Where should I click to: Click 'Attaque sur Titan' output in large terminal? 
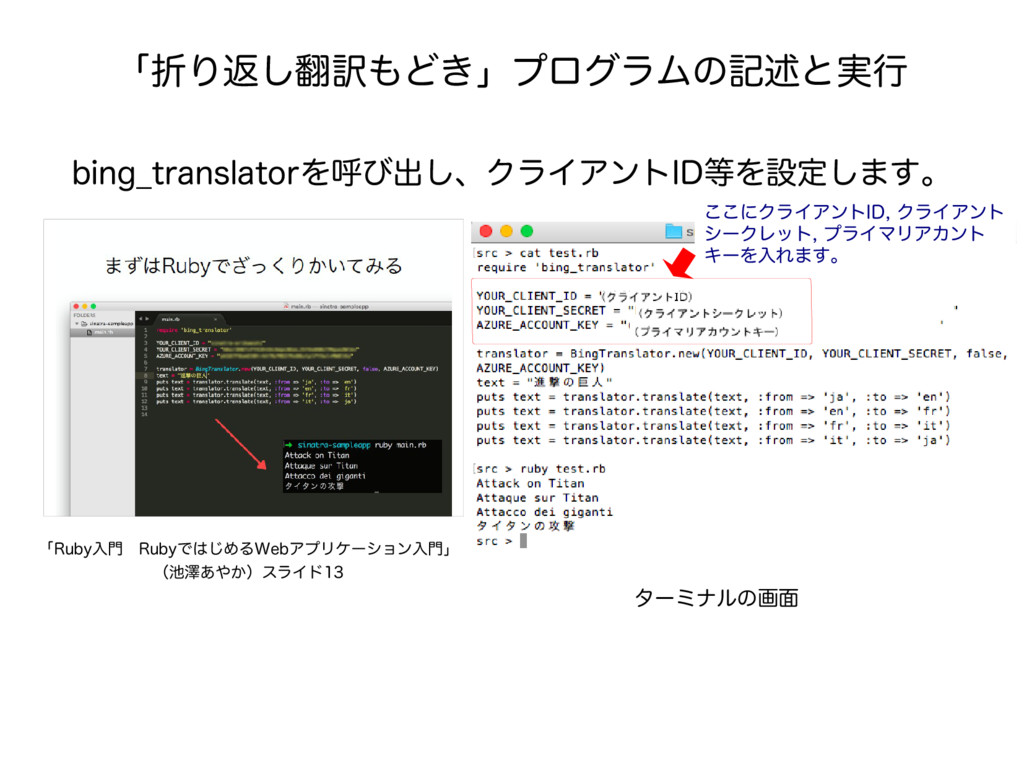(537, 498)
